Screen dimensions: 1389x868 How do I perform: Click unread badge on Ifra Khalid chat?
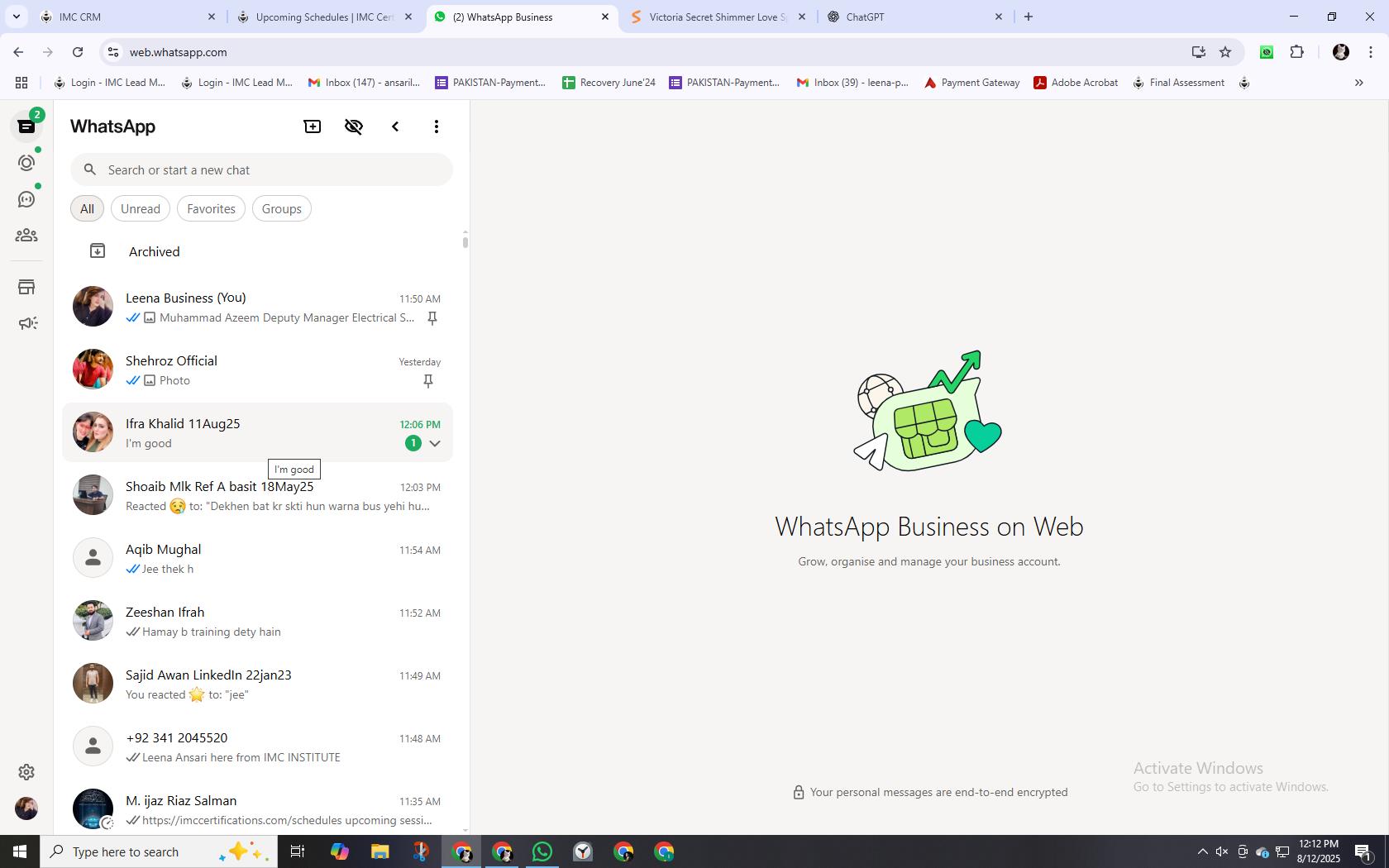point(413,443)
